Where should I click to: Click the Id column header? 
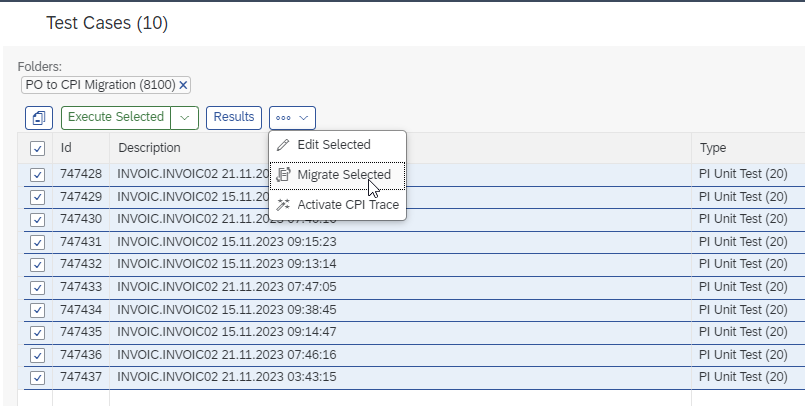point(66,148)
